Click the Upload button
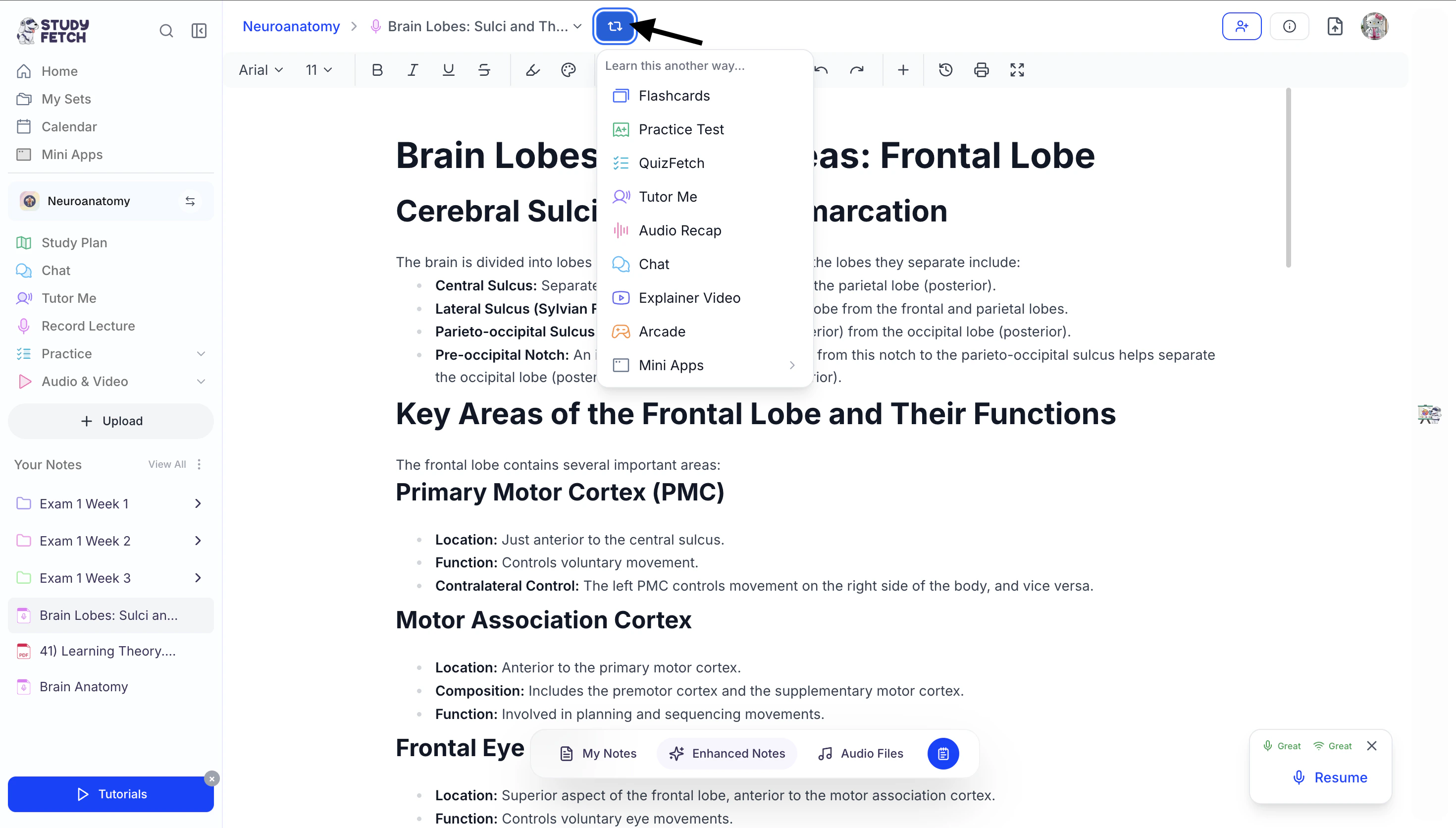This screenshot has width=1456, height=828. click(x=111, y=421)
